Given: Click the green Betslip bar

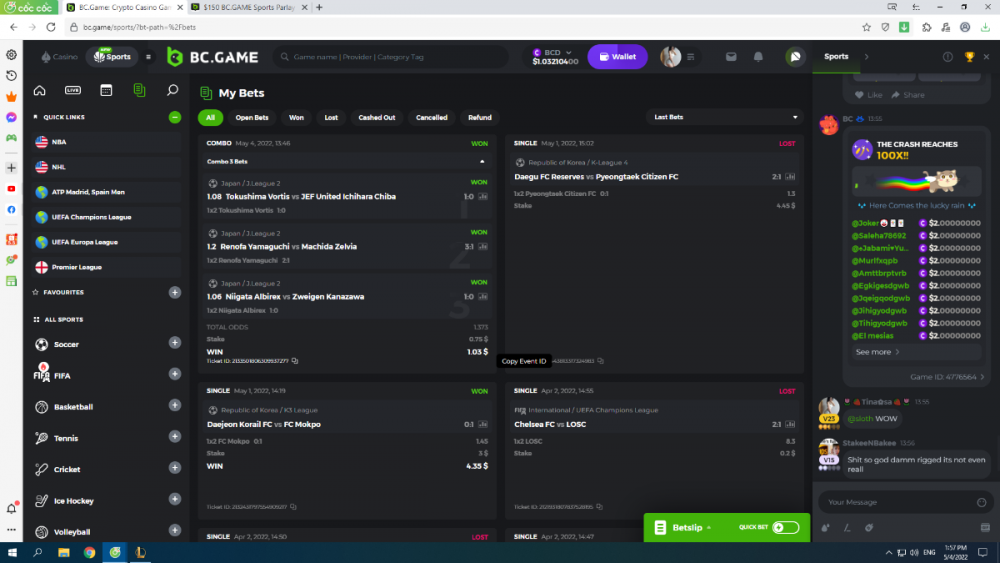Looking at the screenshot, I should (690, 527).
